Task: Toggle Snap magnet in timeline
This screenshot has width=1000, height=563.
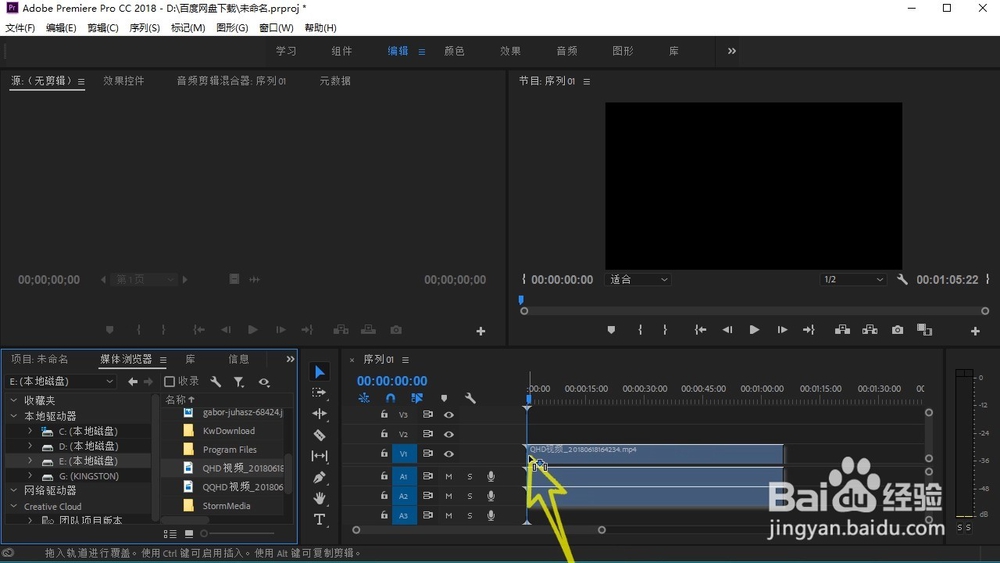Action: coord(390,398)
